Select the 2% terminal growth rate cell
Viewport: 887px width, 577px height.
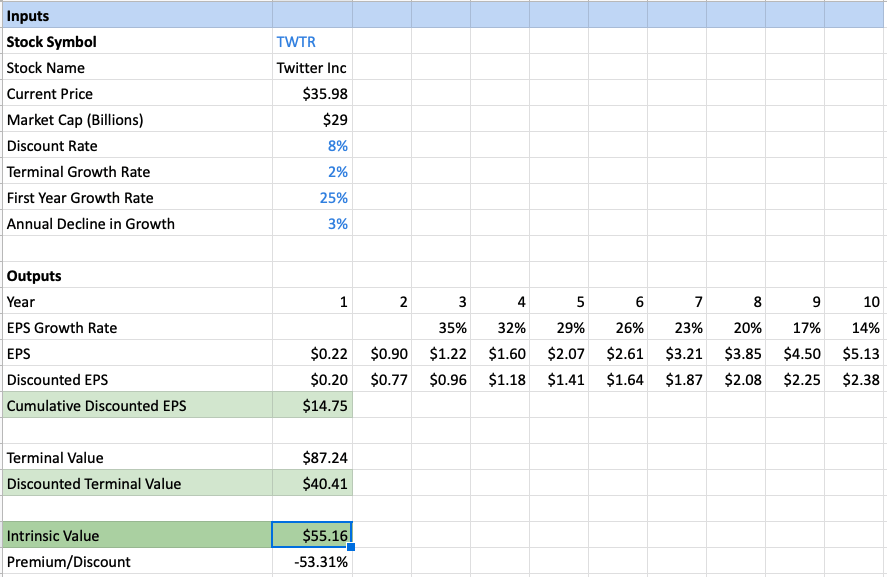(x=312, y=172)
